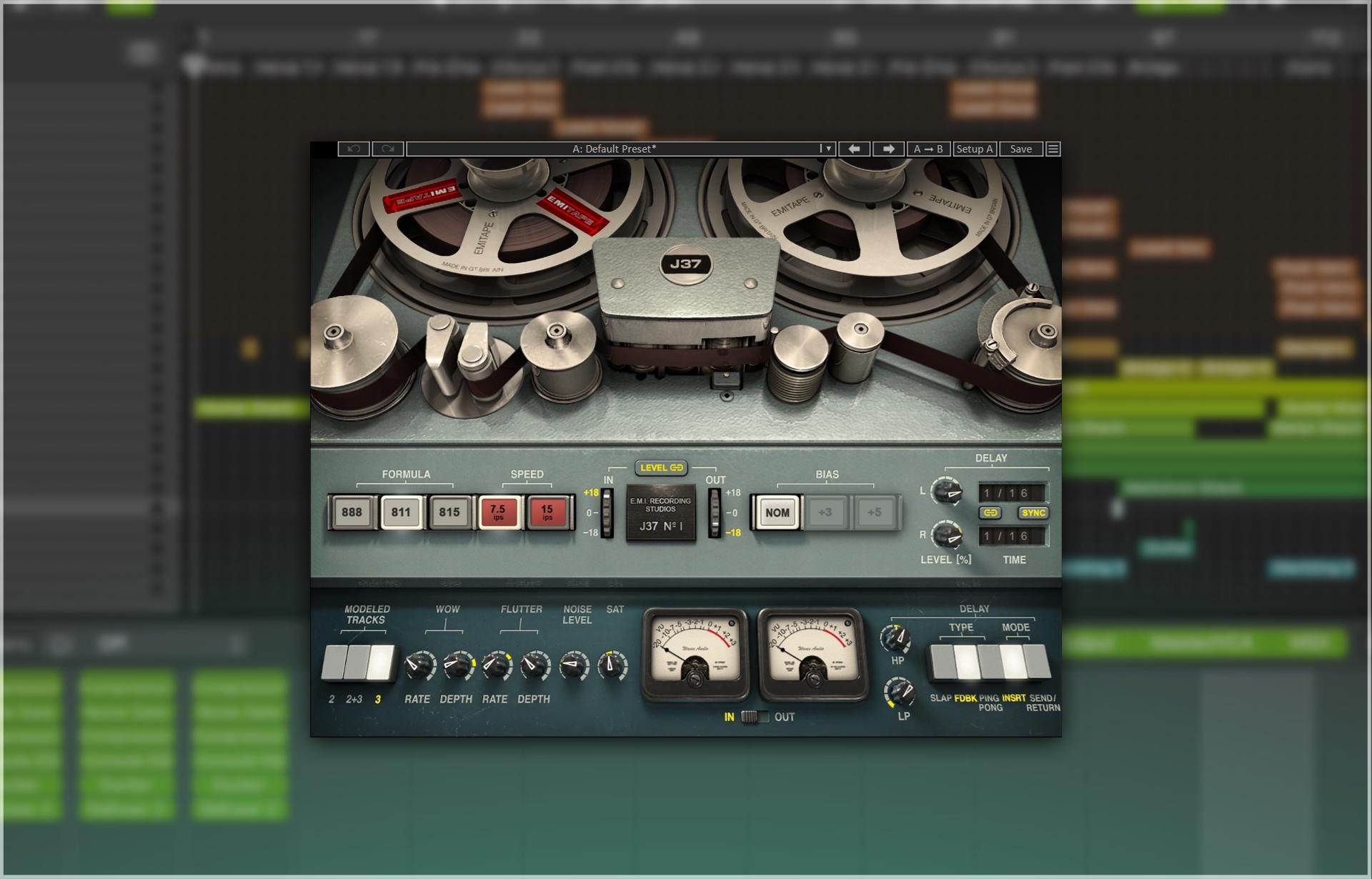Click the Flutter RATE knob
The height and width of the screenshot is (879, 1372).
pyautogui.click(x=496, y=666)
